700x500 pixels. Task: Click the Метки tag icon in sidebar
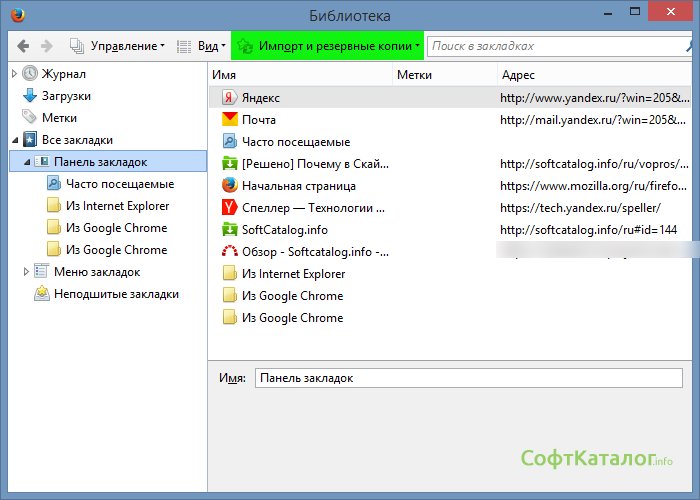coord(30,118)
